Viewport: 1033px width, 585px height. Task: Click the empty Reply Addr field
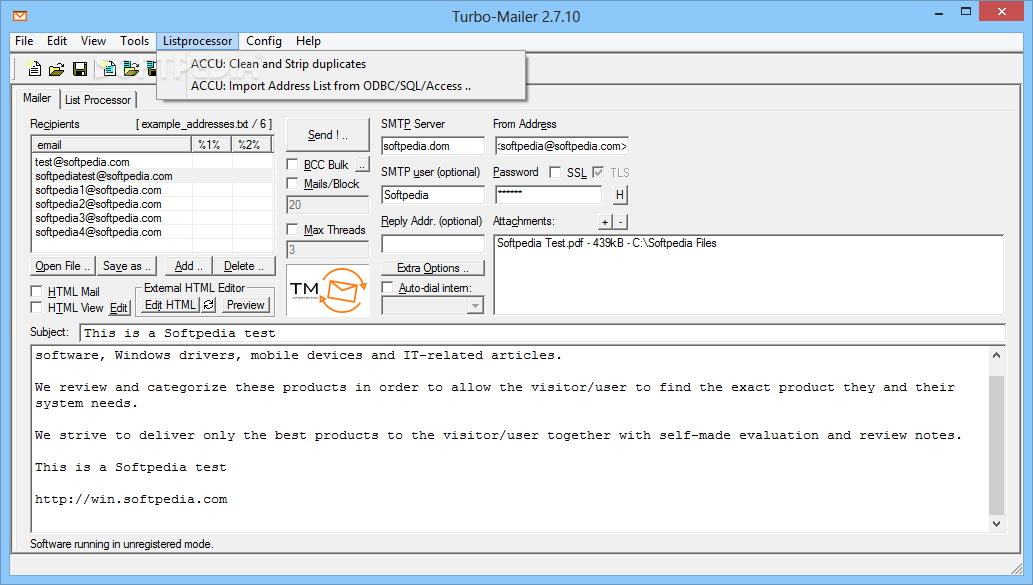click(433, 244)
